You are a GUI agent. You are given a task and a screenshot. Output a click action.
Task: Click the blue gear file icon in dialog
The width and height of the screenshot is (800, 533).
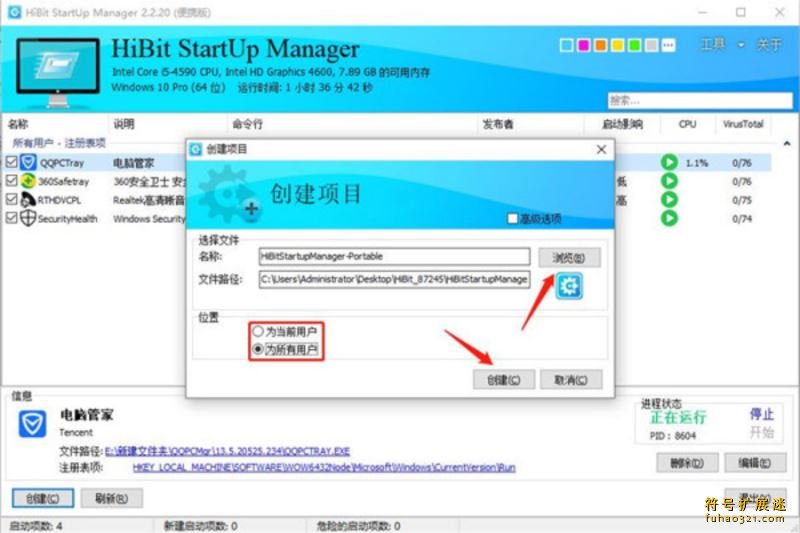[x=569, y=286]
